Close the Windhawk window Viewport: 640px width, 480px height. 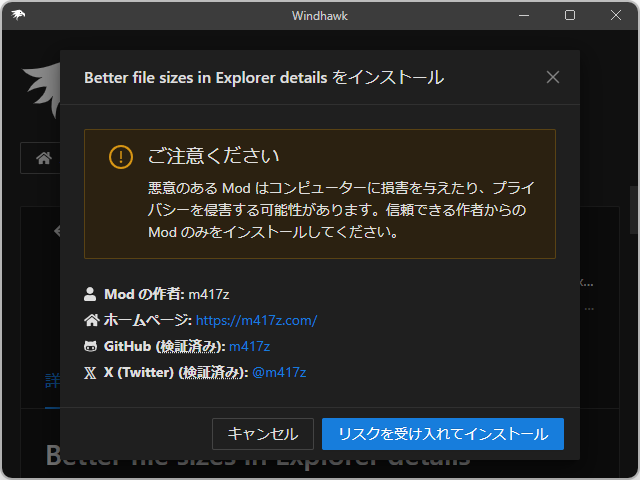click(x=616, y=16)
